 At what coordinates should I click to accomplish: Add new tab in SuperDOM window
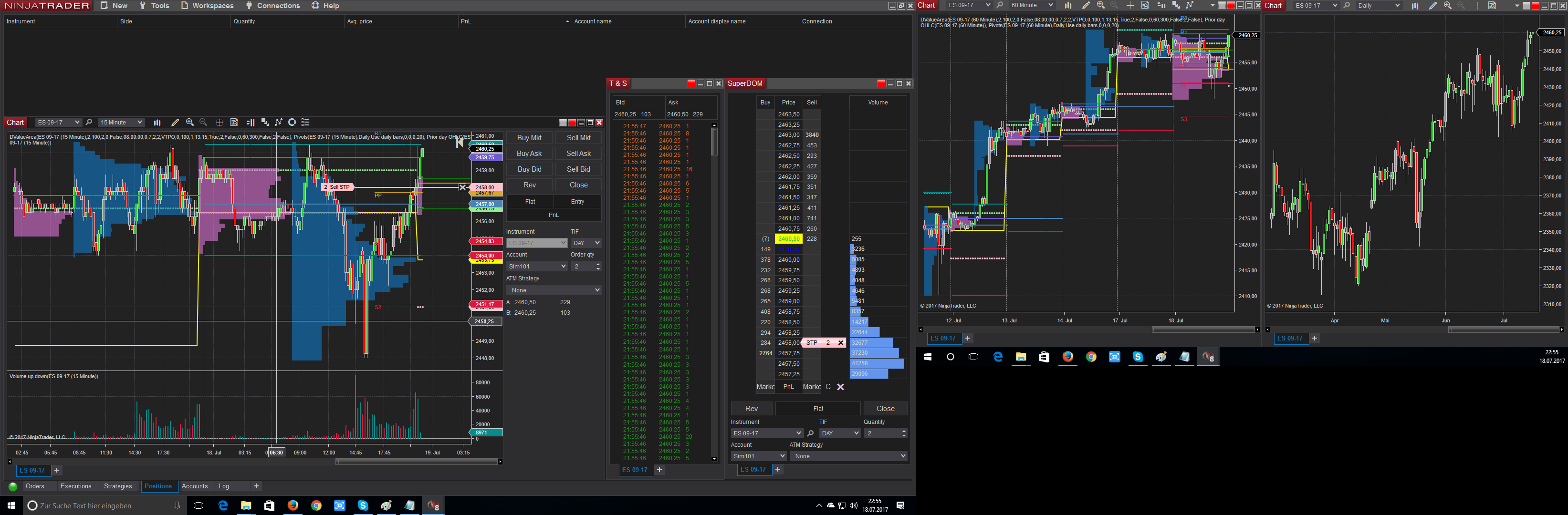[x=777, y=469]
